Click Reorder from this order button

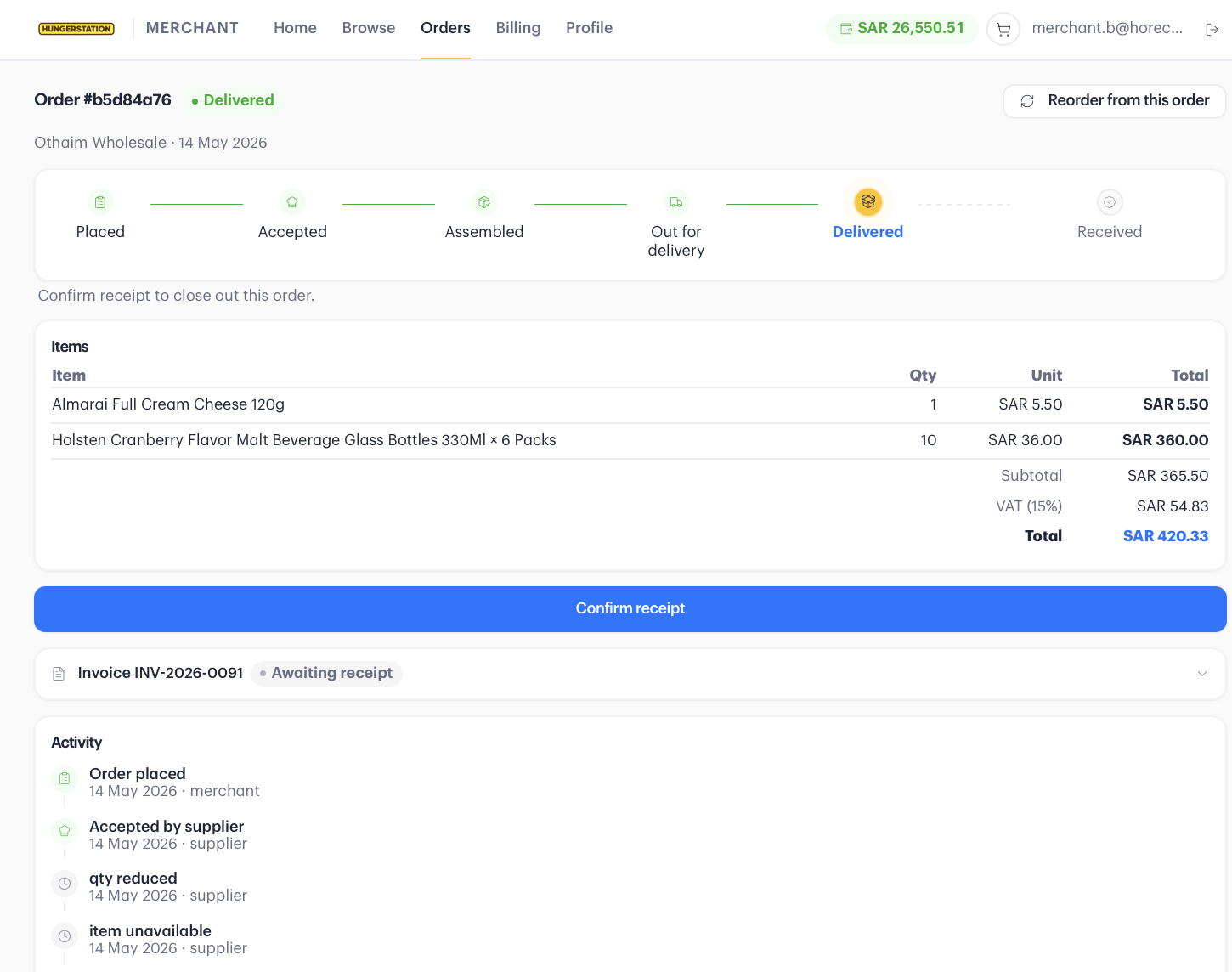tap(1115, 101)
